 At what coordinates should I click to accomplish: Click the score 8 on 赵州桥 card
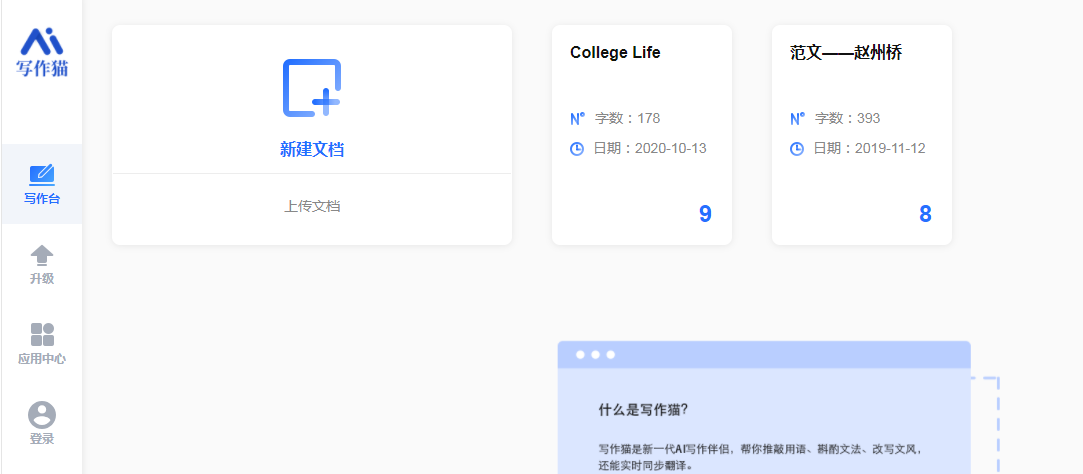[x=926, y=214]
